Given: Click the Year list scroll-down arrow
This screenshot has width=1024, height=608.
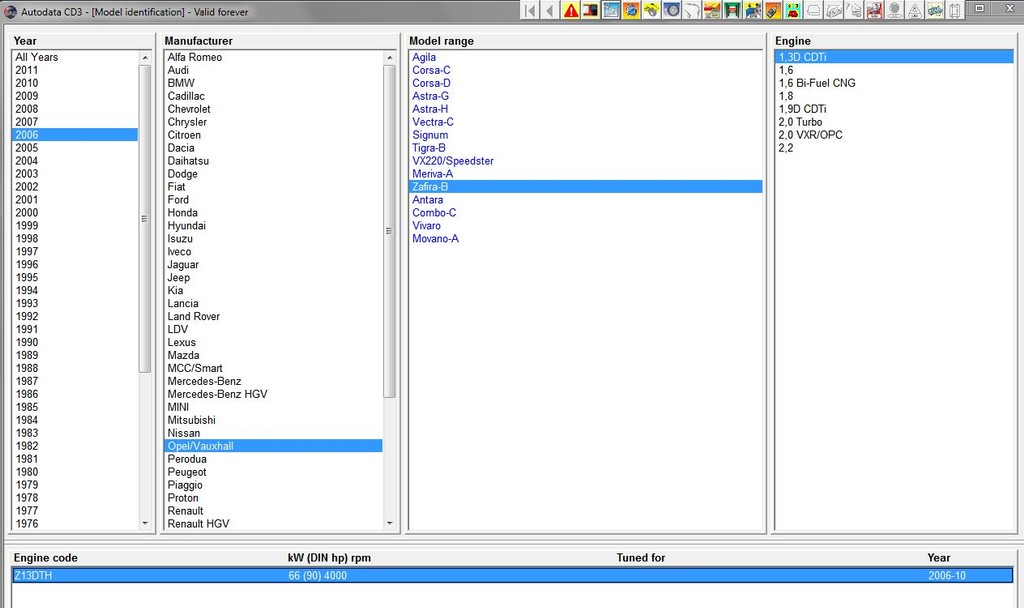Looking at the screenshot, I should click(145, 523).
